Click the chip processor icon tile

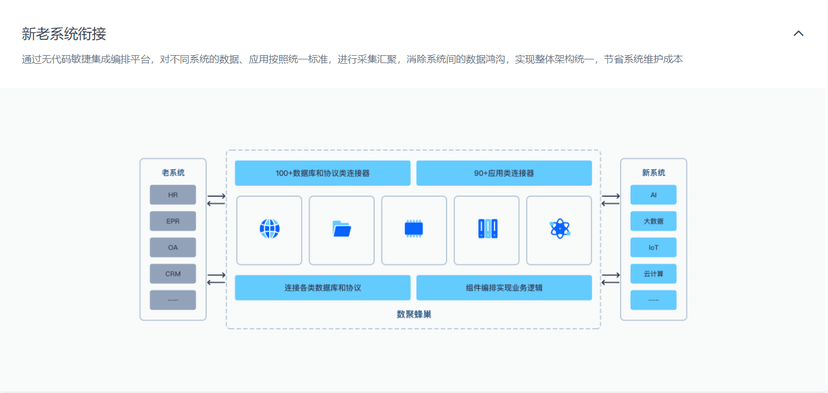414,230
